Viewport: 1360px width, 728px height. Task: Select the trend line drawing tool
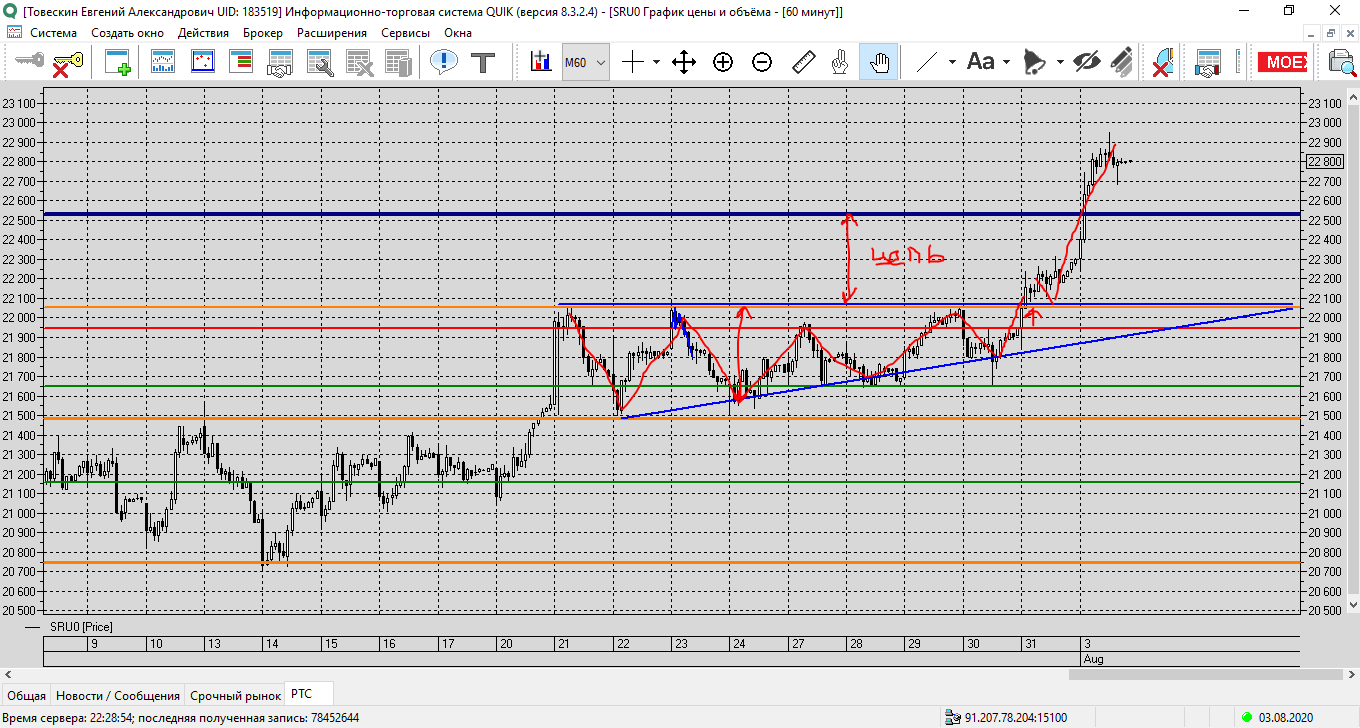click(927, 62)
